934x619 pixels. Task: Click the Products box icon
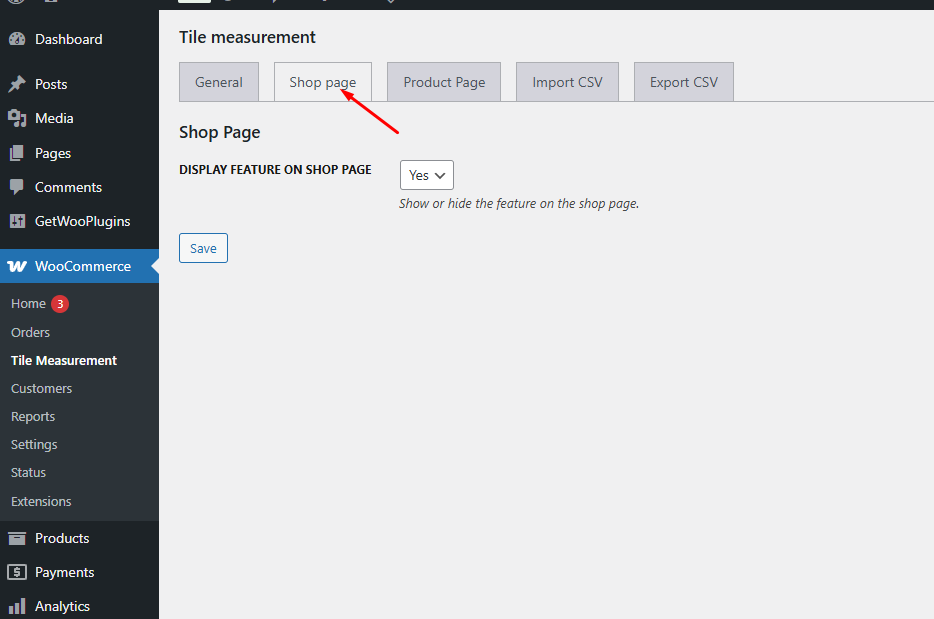(x=17, y=539)
